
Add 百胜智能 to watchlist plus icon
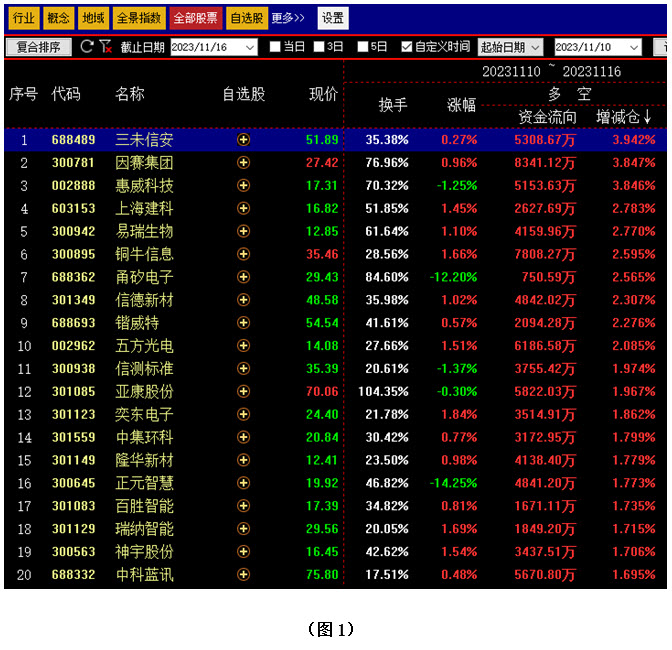pos(243,506)
